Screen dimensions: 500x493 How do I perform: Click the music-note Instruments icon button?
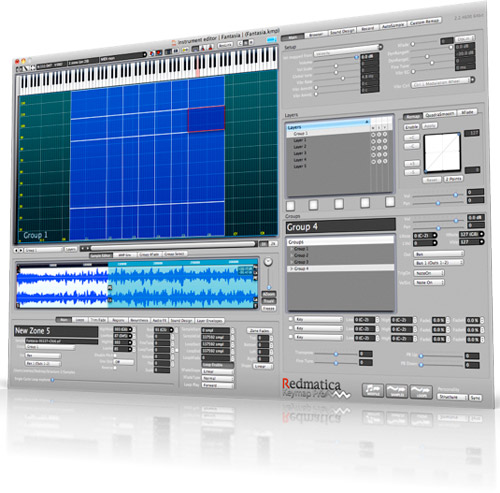coord(373,390)
